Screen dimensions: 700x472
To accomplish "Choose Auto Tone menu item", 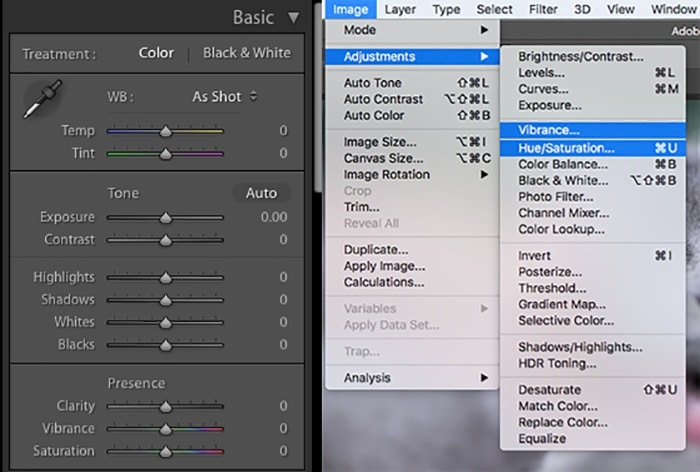I will 373,84.
